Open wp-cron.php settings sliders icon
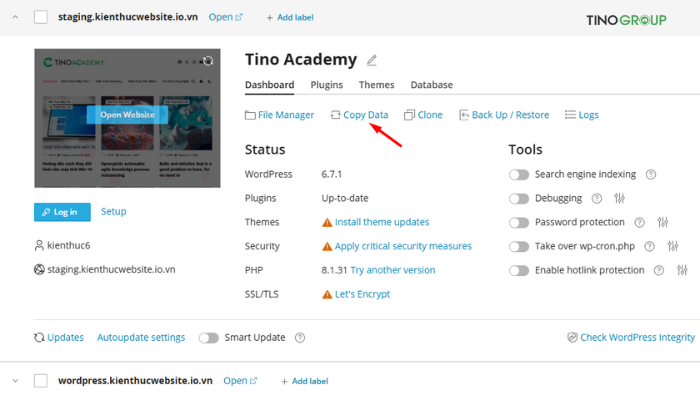Image resolution: width=700 pixels, height=400 pixels. coord(673,246)
